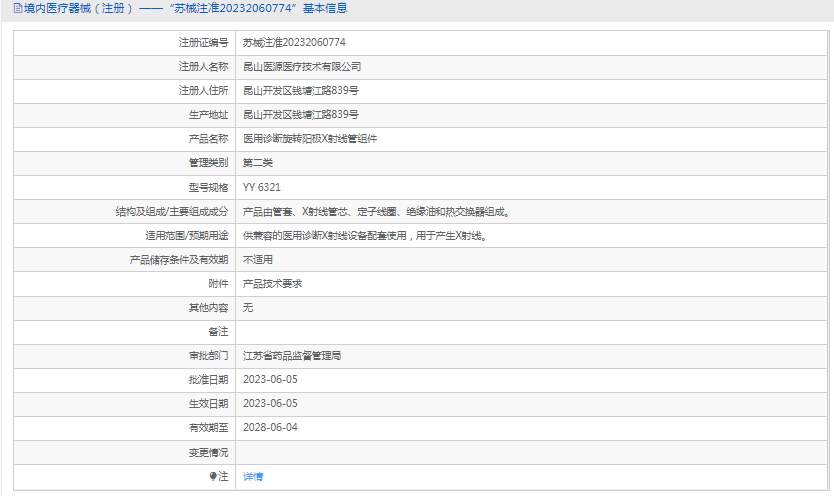Click expiry date 2028-06-04

[x=270, y=427]
